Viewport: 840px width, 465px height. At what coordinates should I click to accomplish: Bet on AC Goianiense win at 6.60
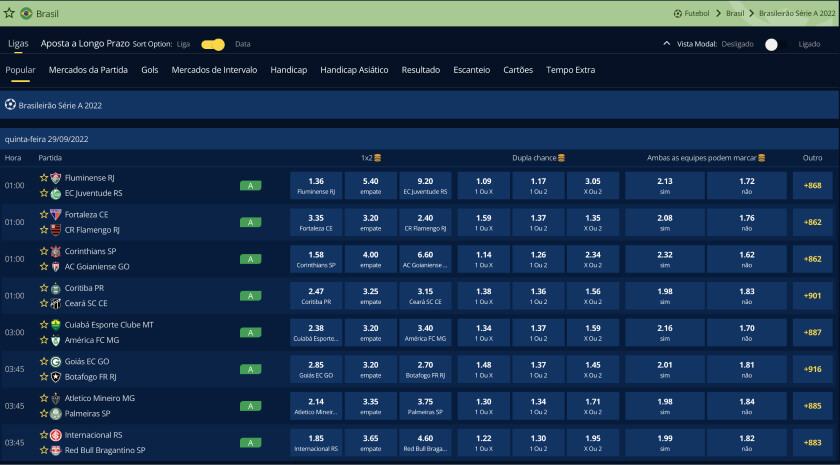click(425, 259)
